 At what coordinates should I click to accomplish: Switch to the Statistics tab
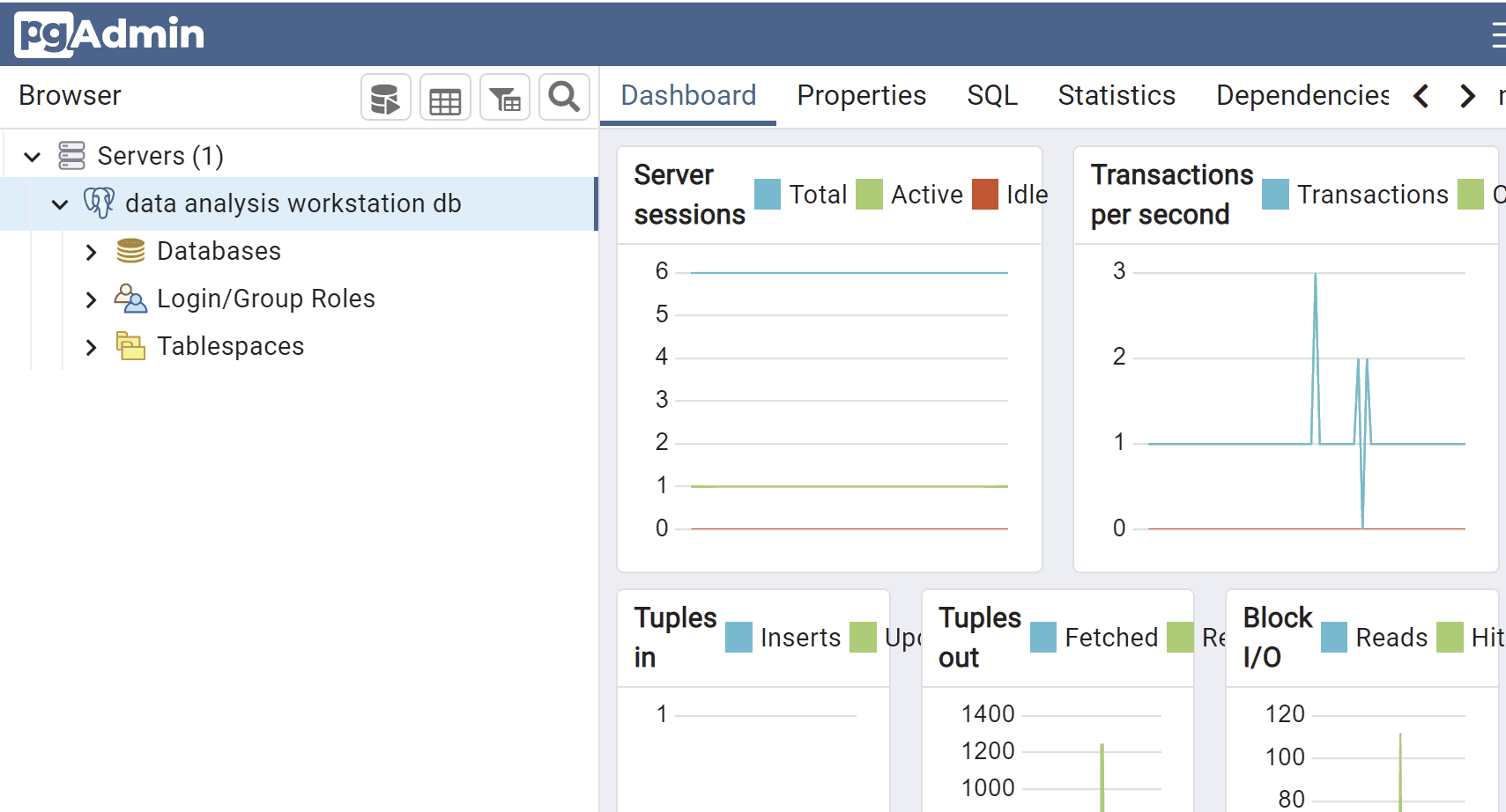[x=1116, y=95]
